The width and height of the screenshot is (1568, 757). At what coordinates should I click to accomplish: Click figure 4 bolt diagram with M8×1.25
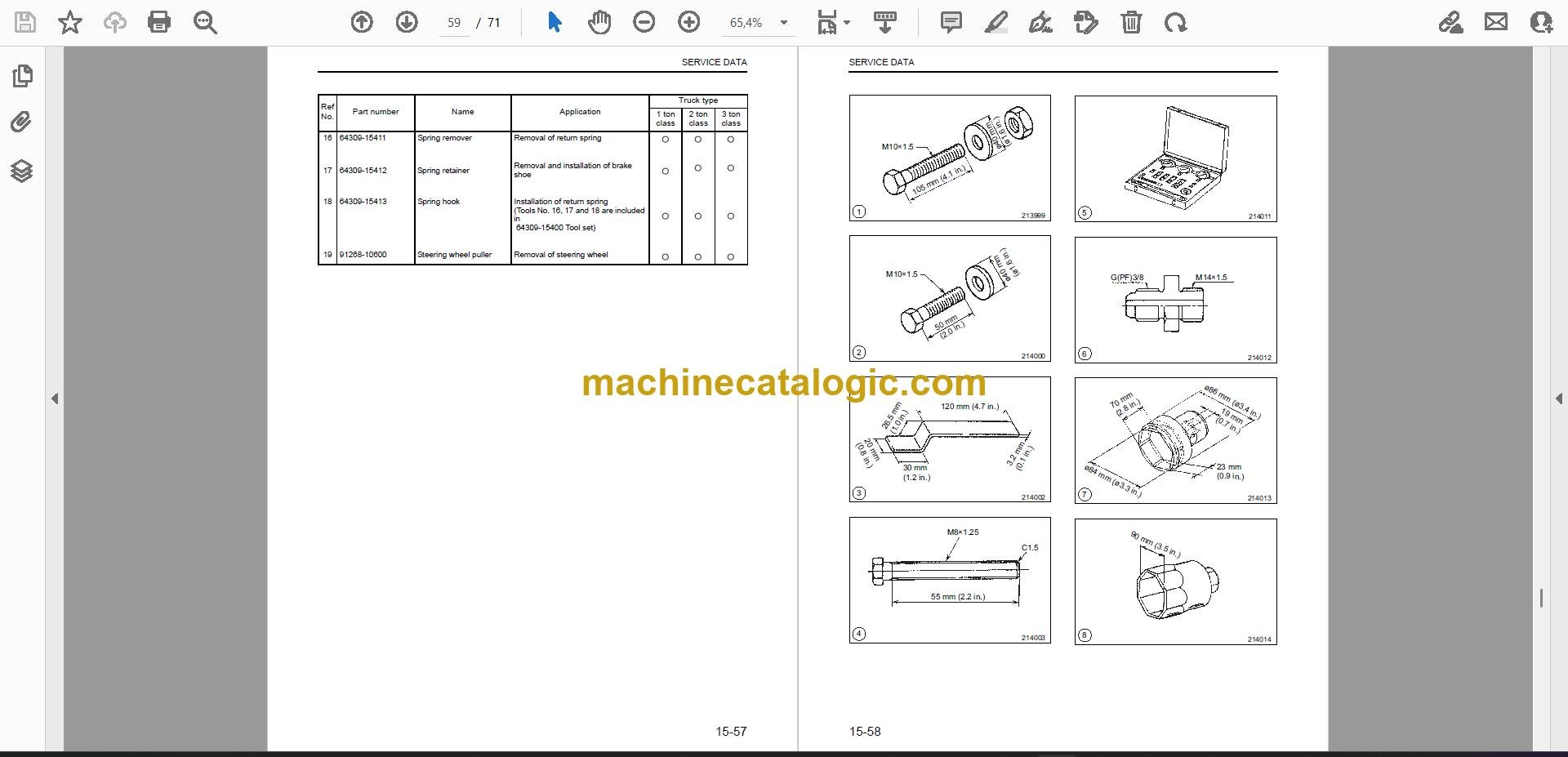click(x=950, y=580)
